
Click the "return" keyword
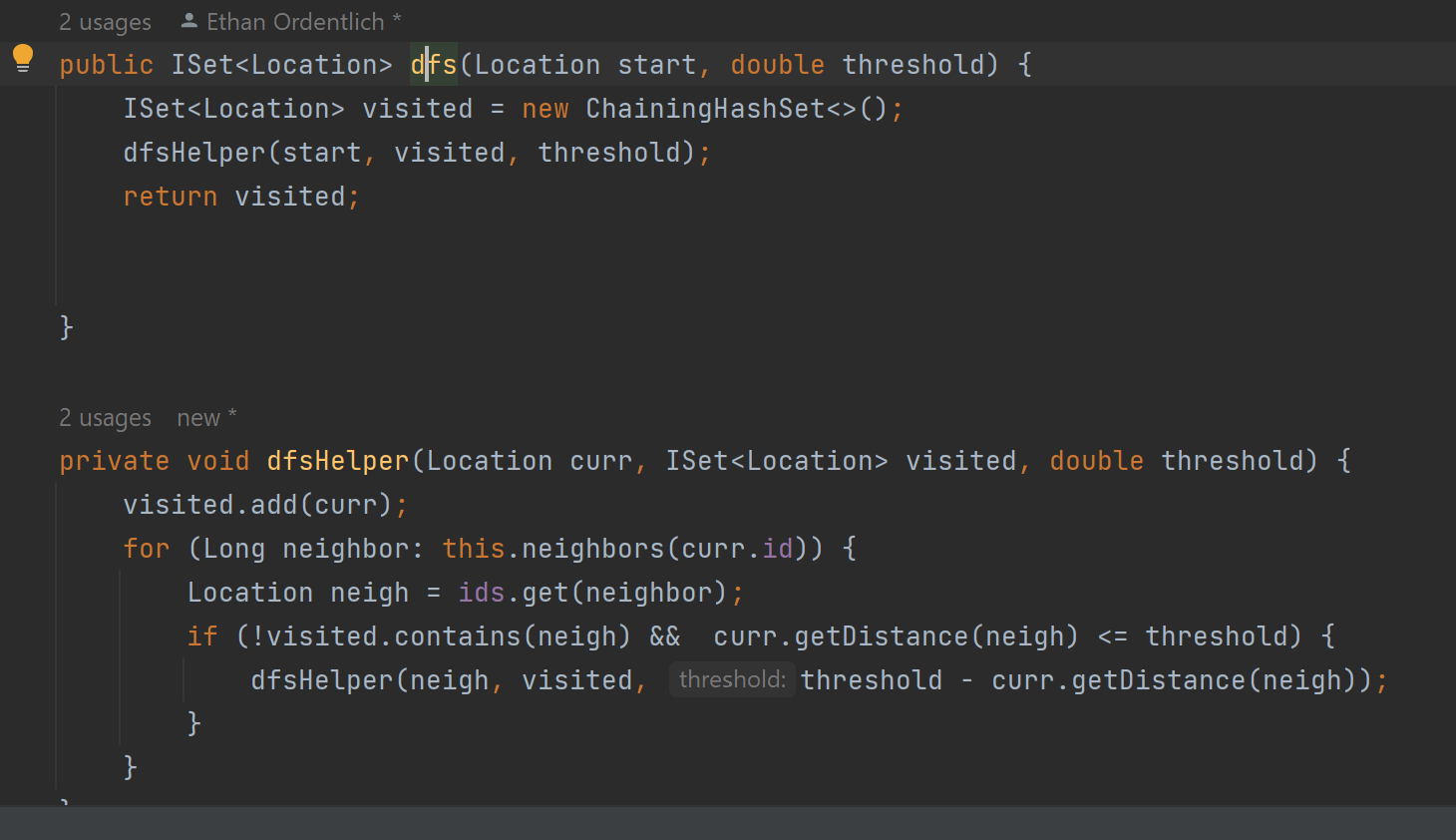click(x=170, y=197)
